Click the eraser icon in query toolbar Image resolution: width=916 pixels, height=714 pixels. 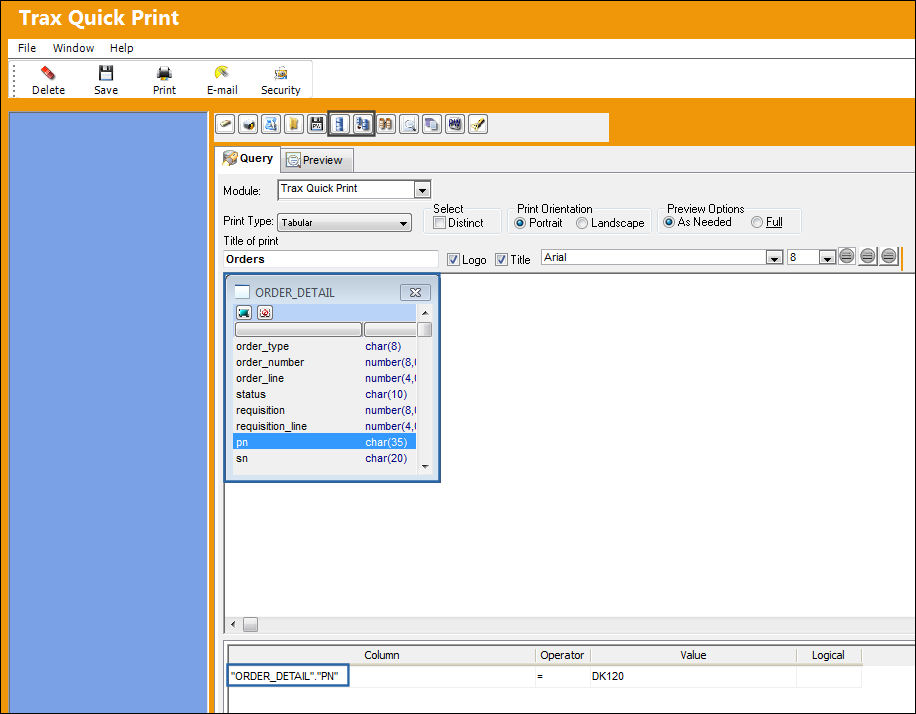point(225,124)
